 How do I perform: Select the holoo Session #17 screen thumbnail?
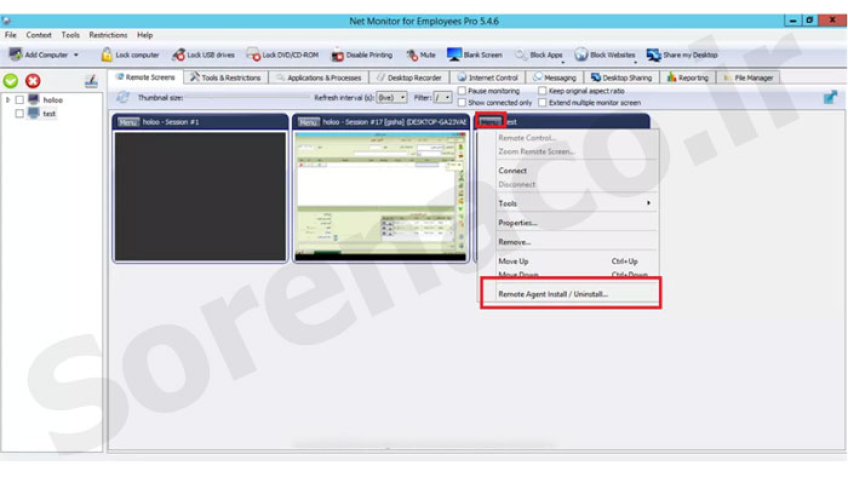(x=380, y=196)
